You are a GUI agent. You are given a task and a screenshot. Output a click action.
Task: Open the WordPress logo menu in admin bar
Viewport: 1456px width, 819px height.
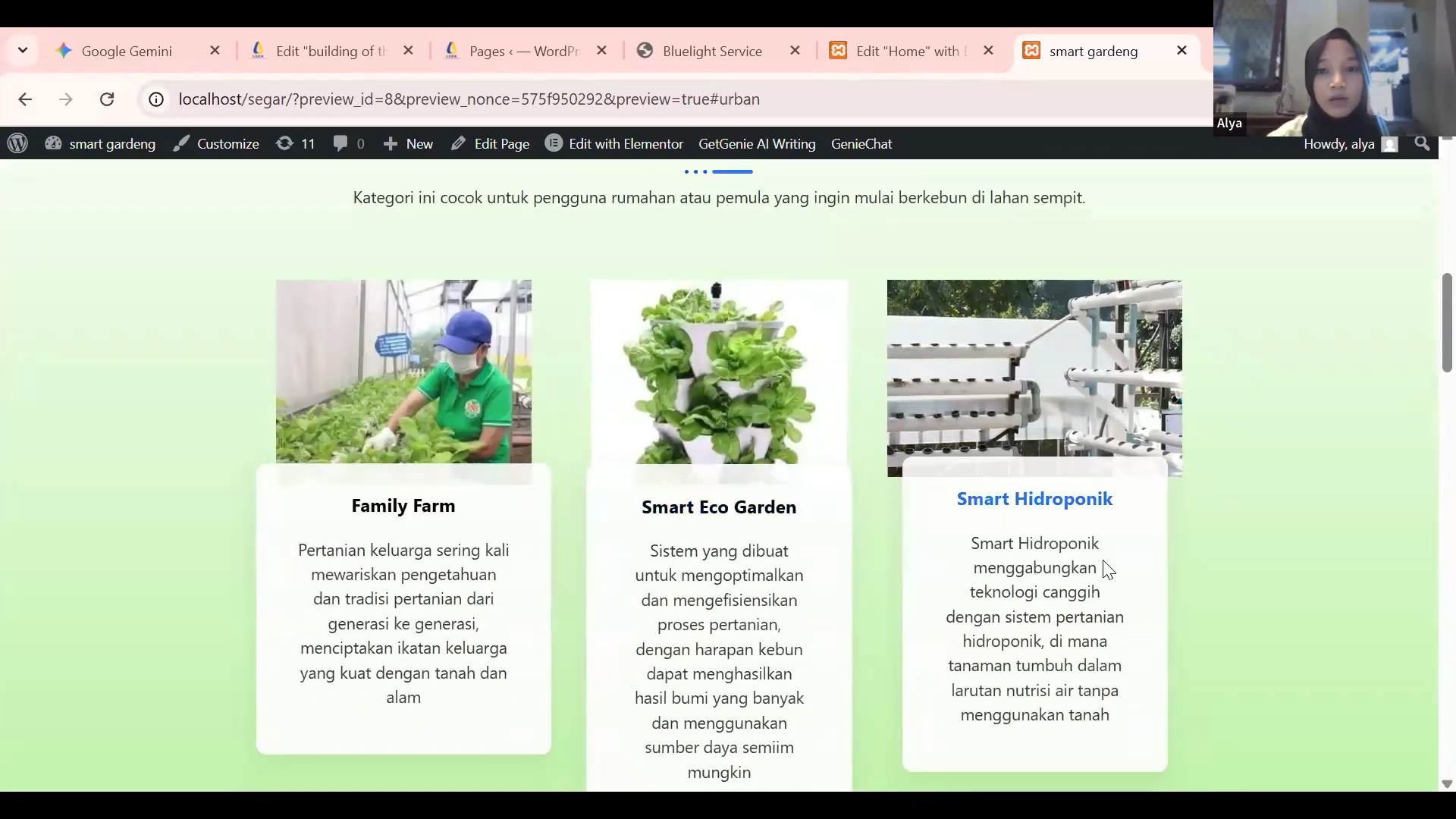click(x=17, y=143)
